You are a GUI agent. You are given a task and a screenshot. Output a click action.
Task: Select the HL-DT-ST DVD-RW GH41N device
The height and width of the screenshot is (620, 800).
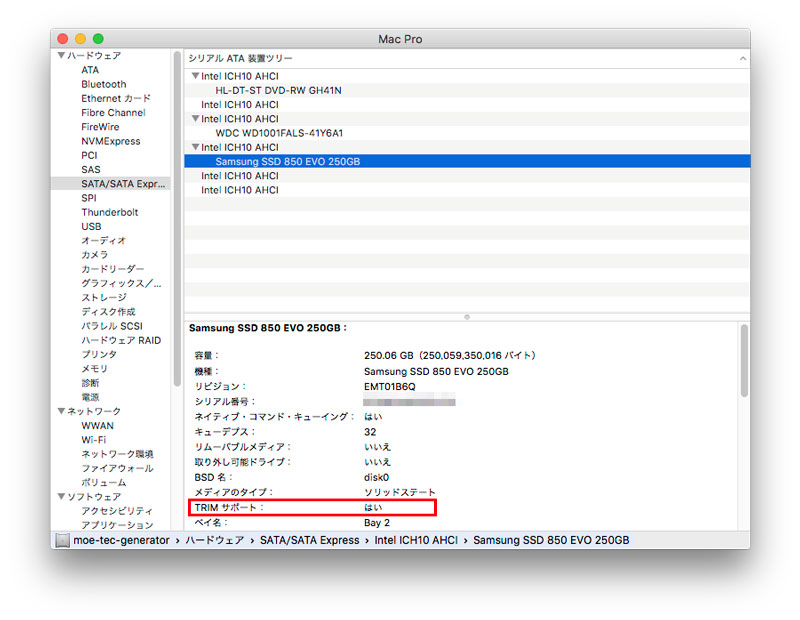277,89
